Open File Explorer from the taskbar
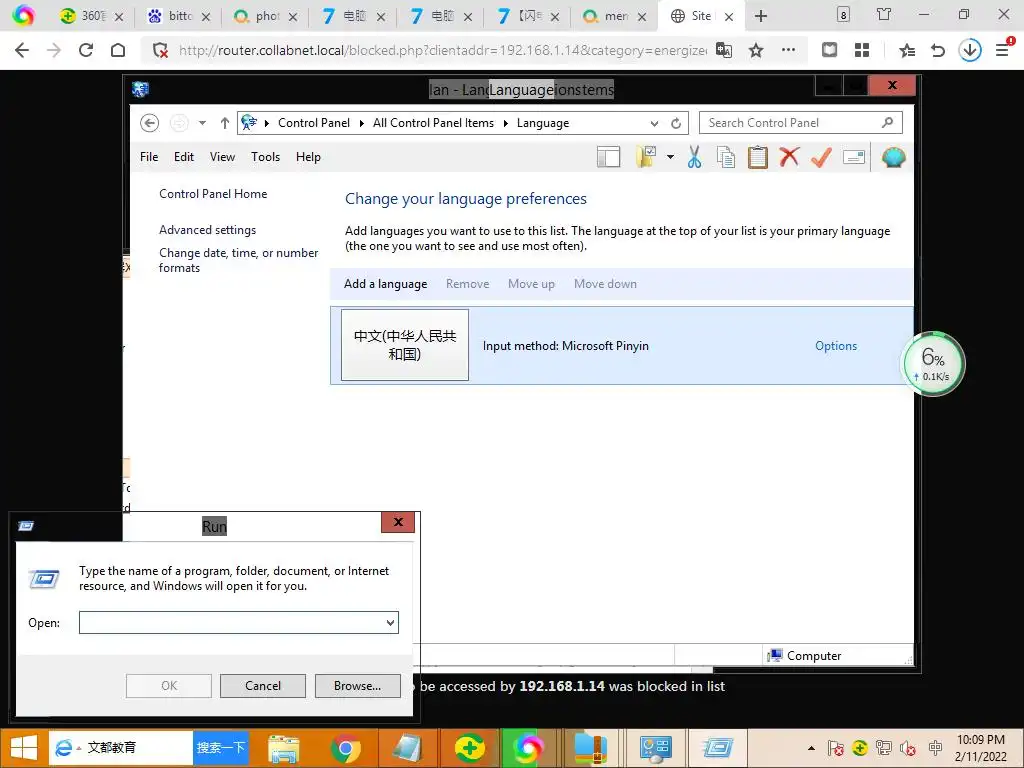Screen dimensions: 1024x768 (283, 748)
